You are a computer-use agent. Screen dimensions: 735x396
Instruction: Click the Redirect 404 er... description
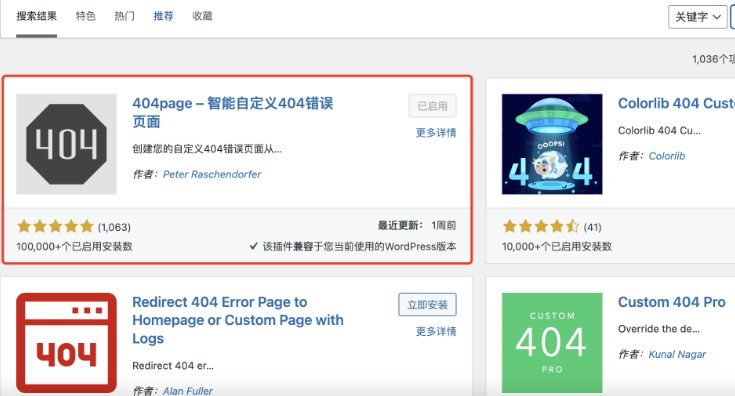[x=173, y=366]
